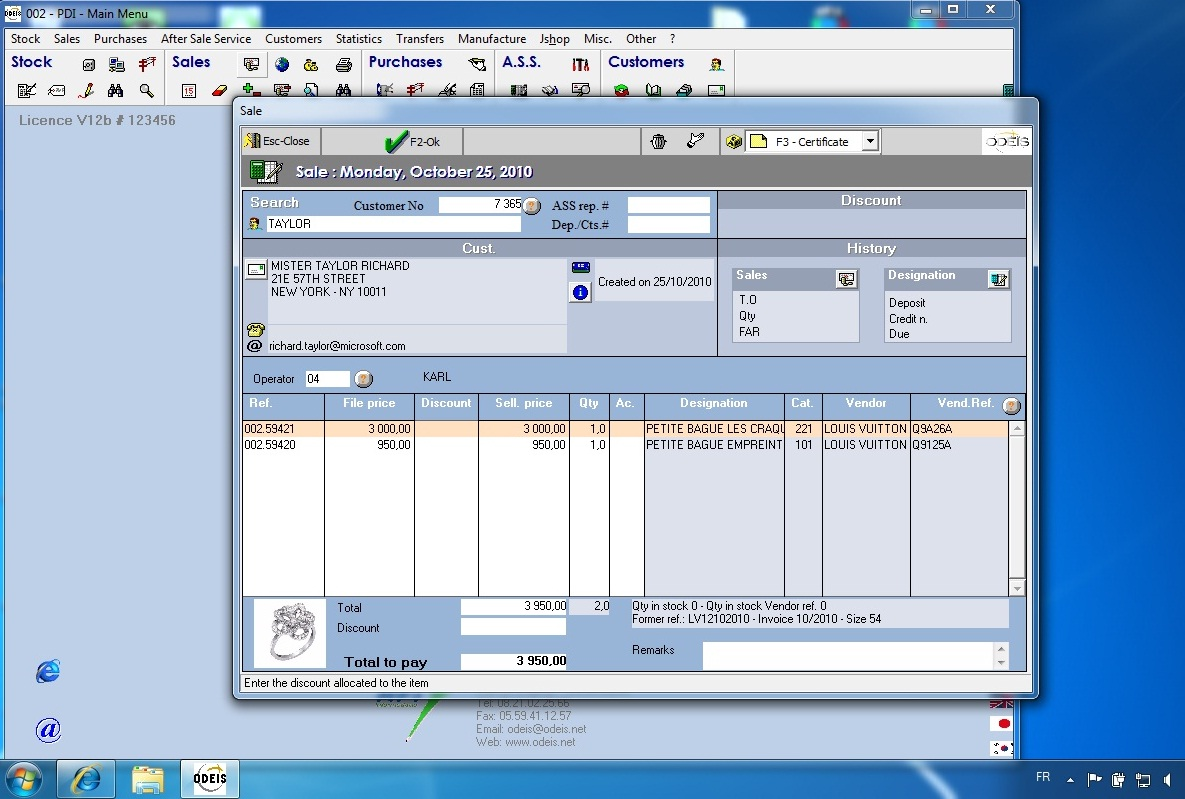Open the Sales menu
This screenshot has width=1185, height=799.
coord(67,39)
